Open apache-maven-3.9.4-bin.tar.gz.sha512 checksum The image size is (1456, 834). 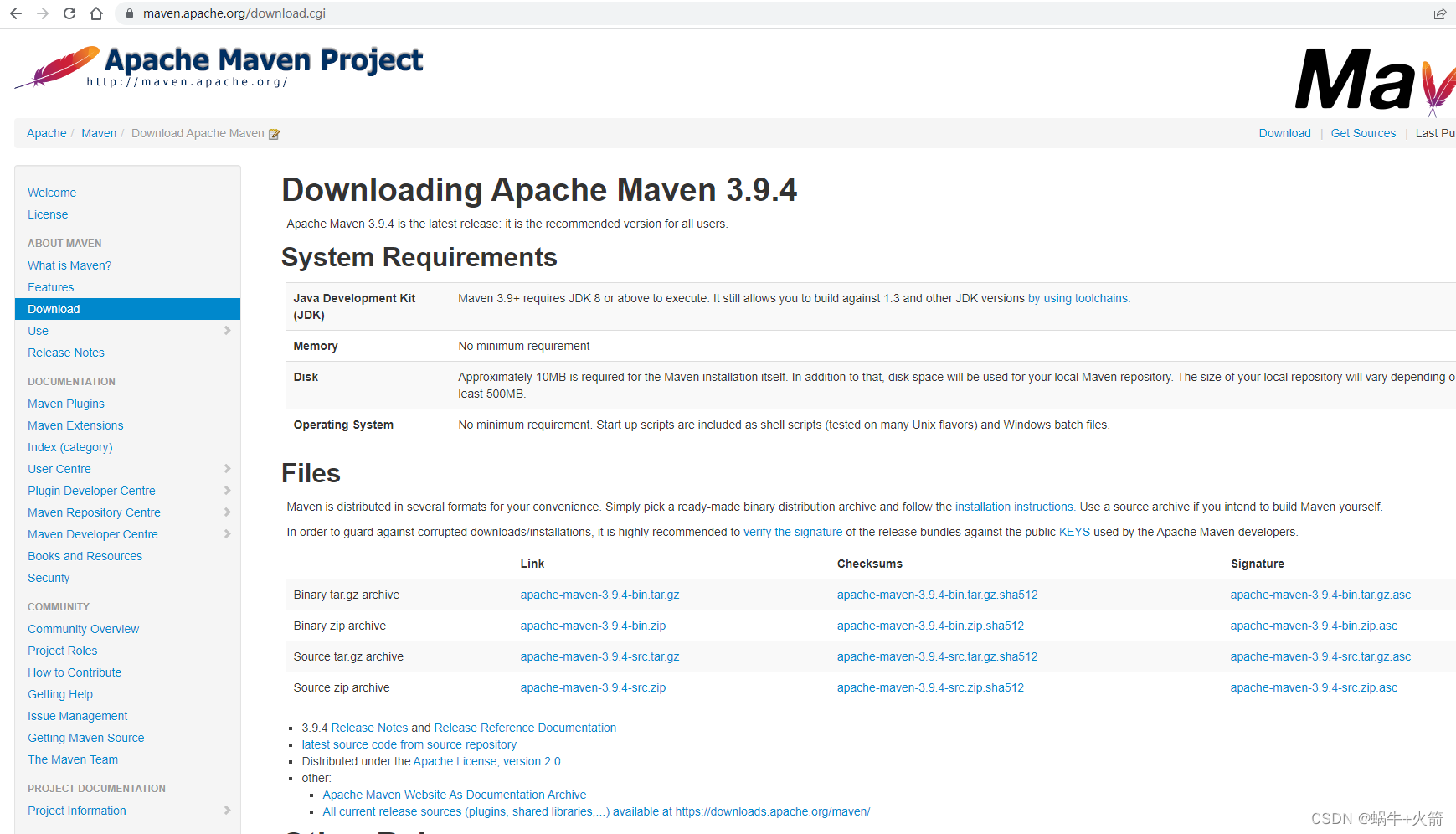(938, 595)
